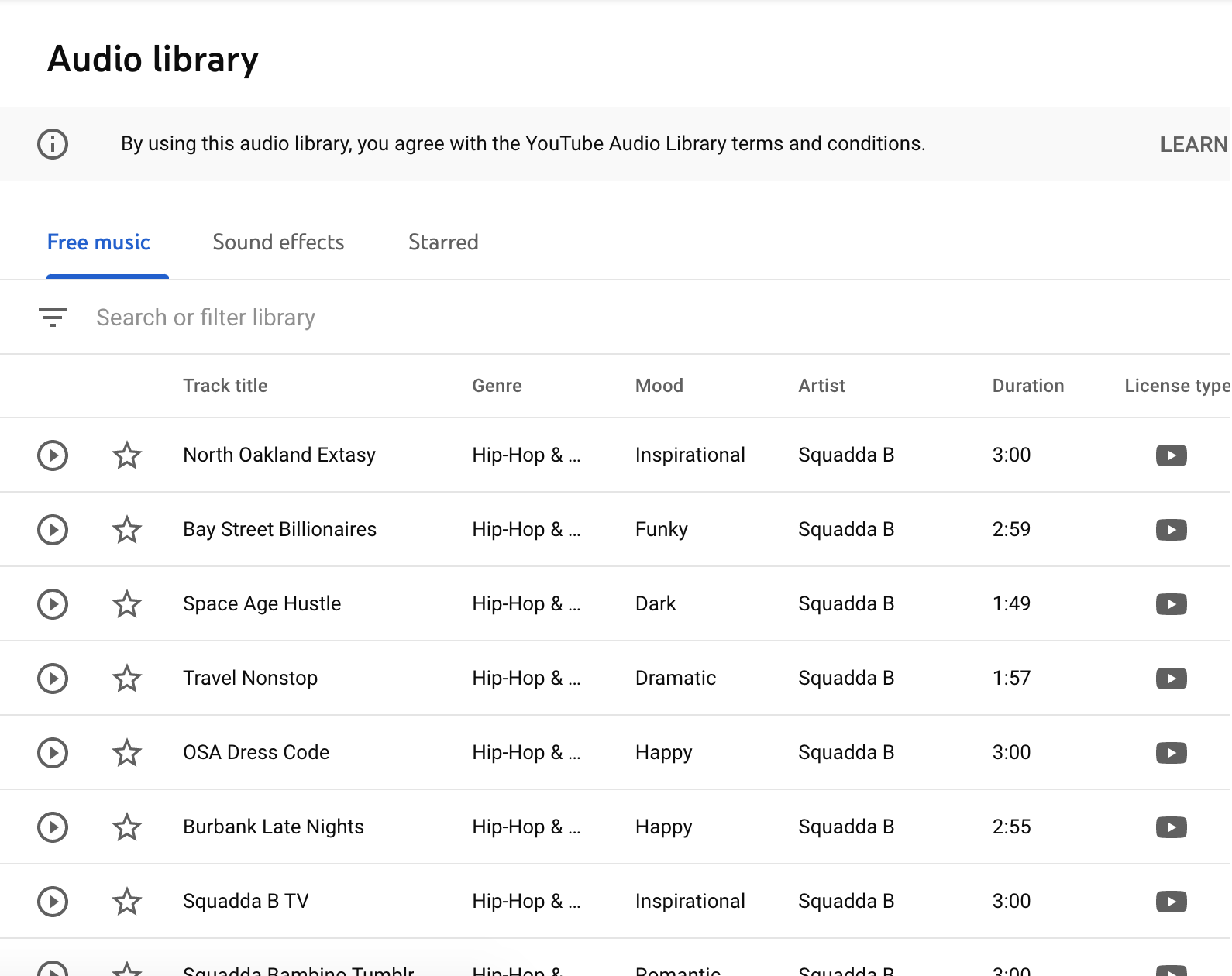The image size is (1232, 976).
Task: Switch to the Sound effects tab
Action: pyautogui.click(x=278, y=242)
